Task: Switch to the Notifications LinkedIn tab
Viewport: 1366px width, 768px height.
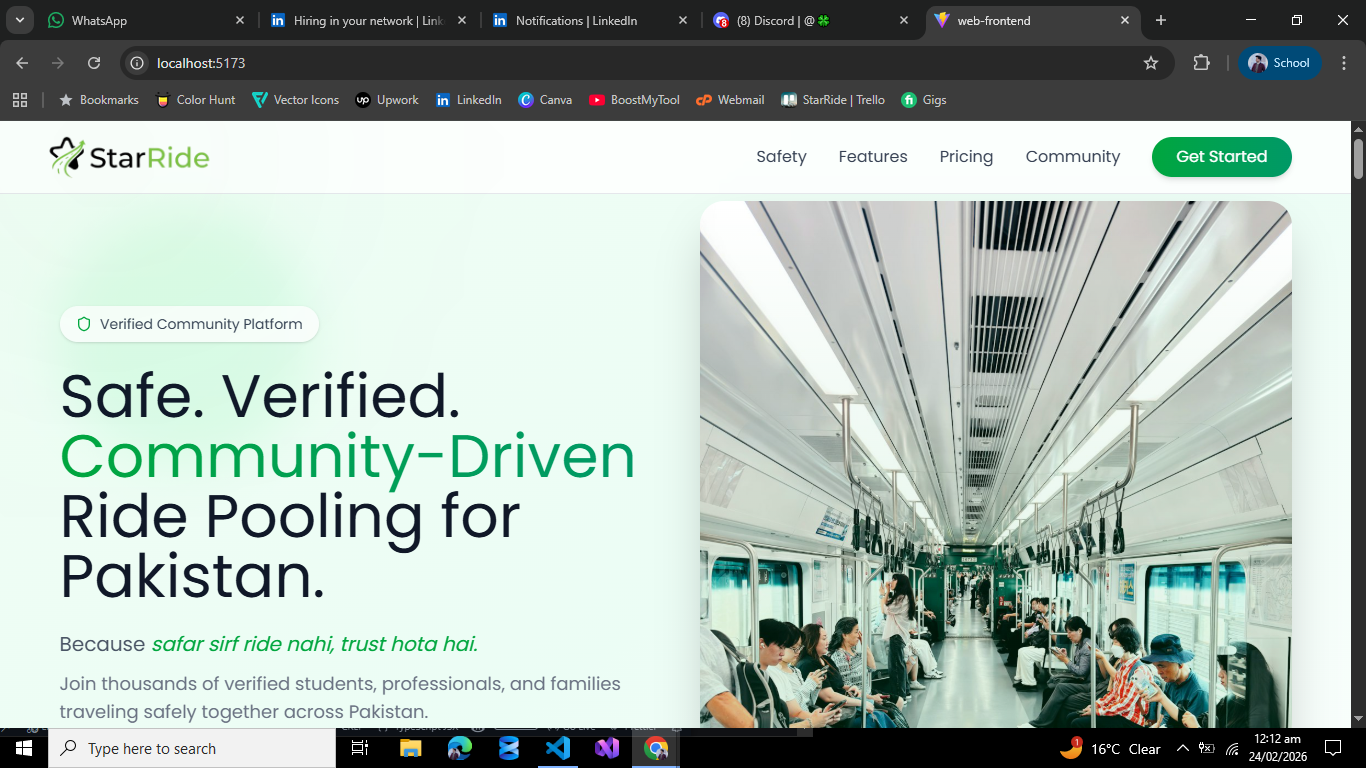Action: pyautogui.click(x=590, y=20)
